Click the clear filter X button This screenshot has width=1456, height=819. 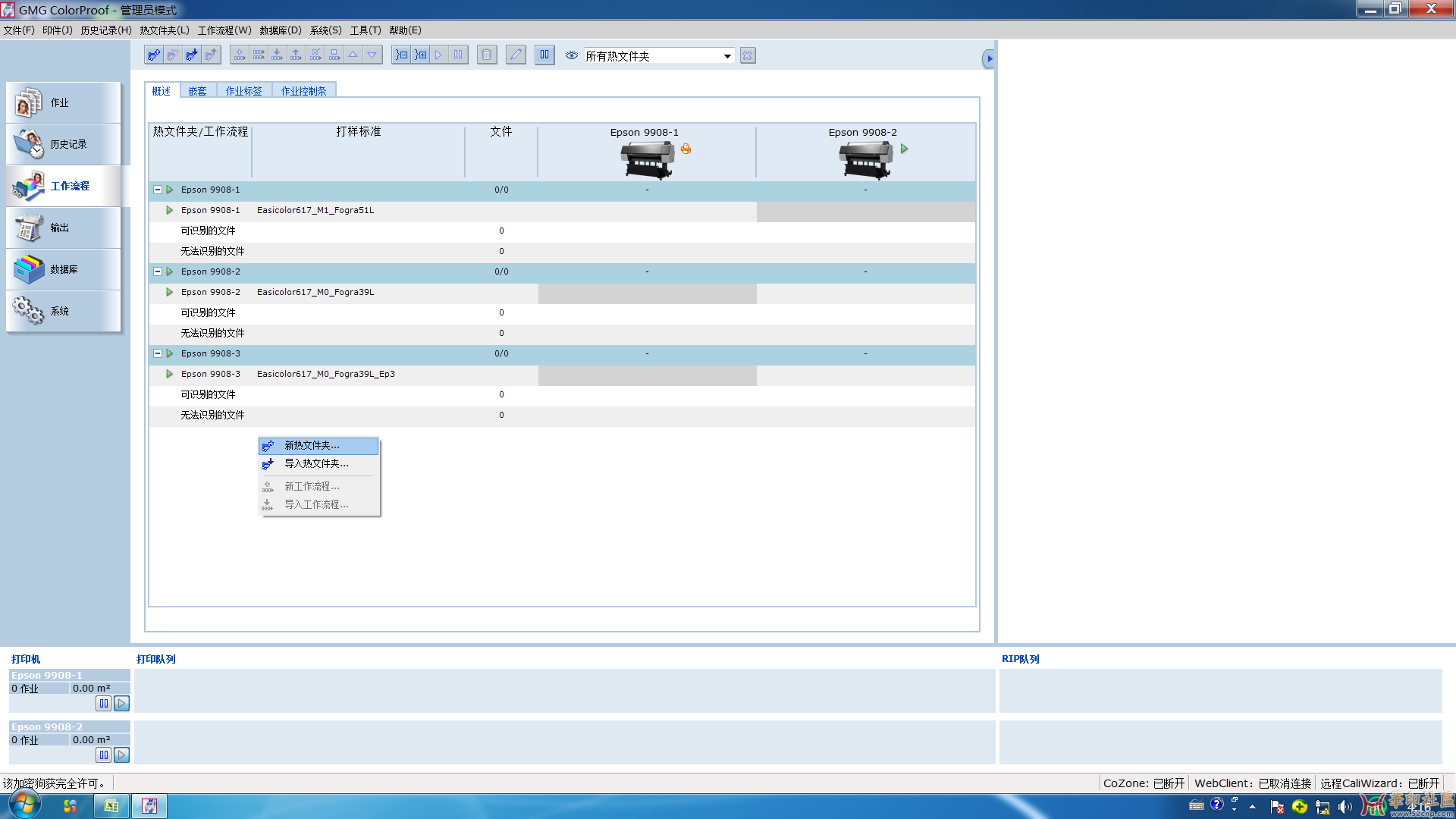(748, 55)
